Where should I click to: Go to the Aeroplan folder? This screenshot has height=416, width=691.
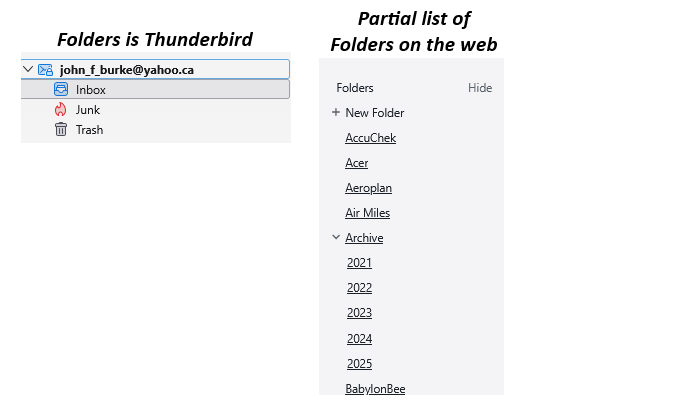368,188
